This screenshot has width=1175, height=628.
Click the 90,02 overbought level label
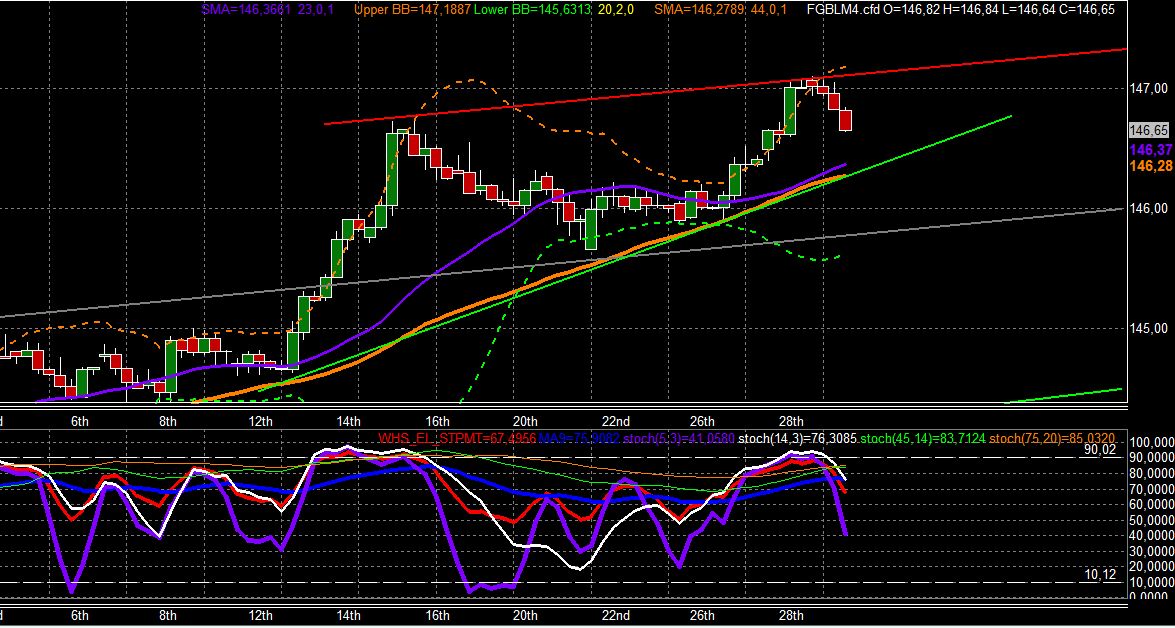coord(1102,450)
